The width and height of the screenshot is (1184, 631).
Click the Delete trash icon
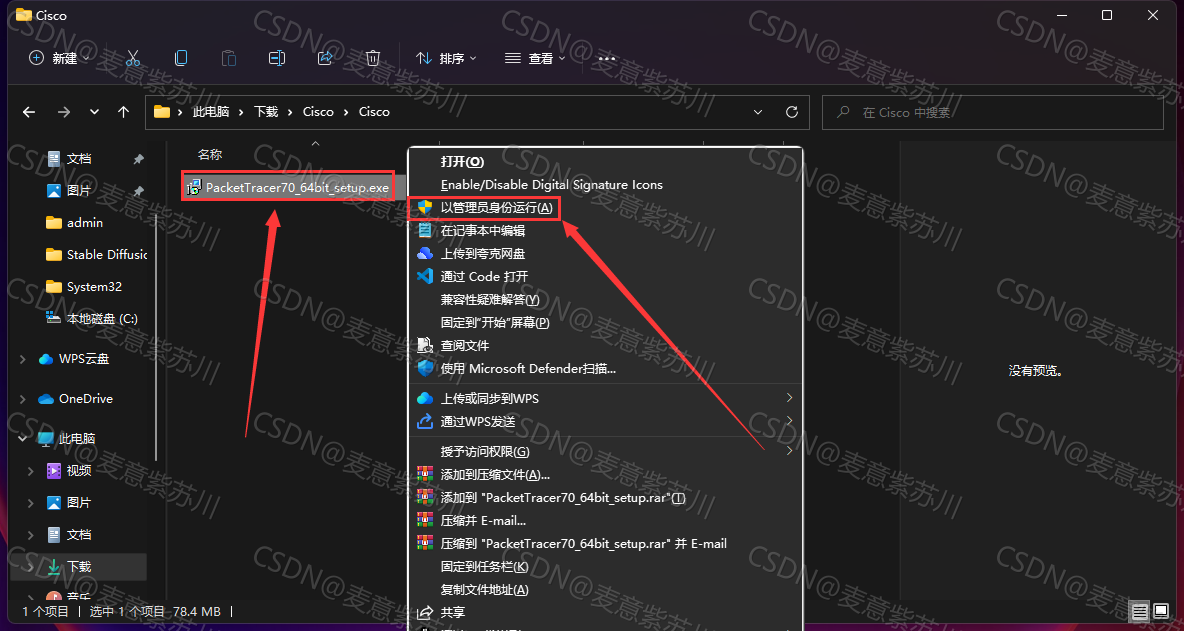[372, 58]
